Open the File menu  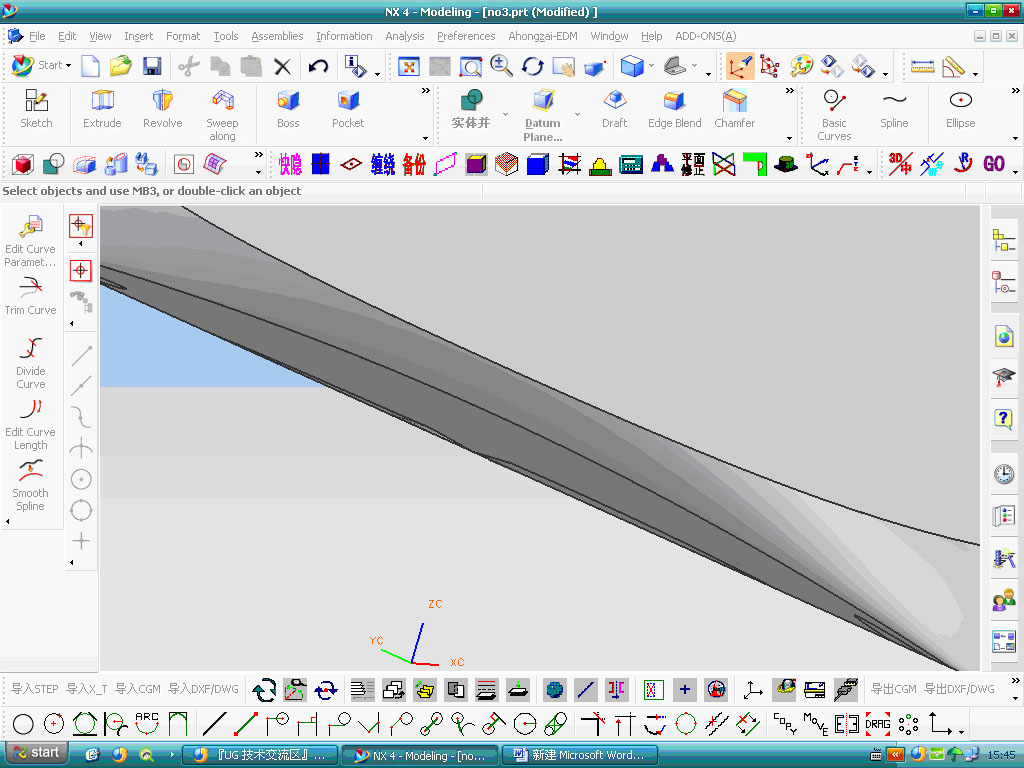37,36
